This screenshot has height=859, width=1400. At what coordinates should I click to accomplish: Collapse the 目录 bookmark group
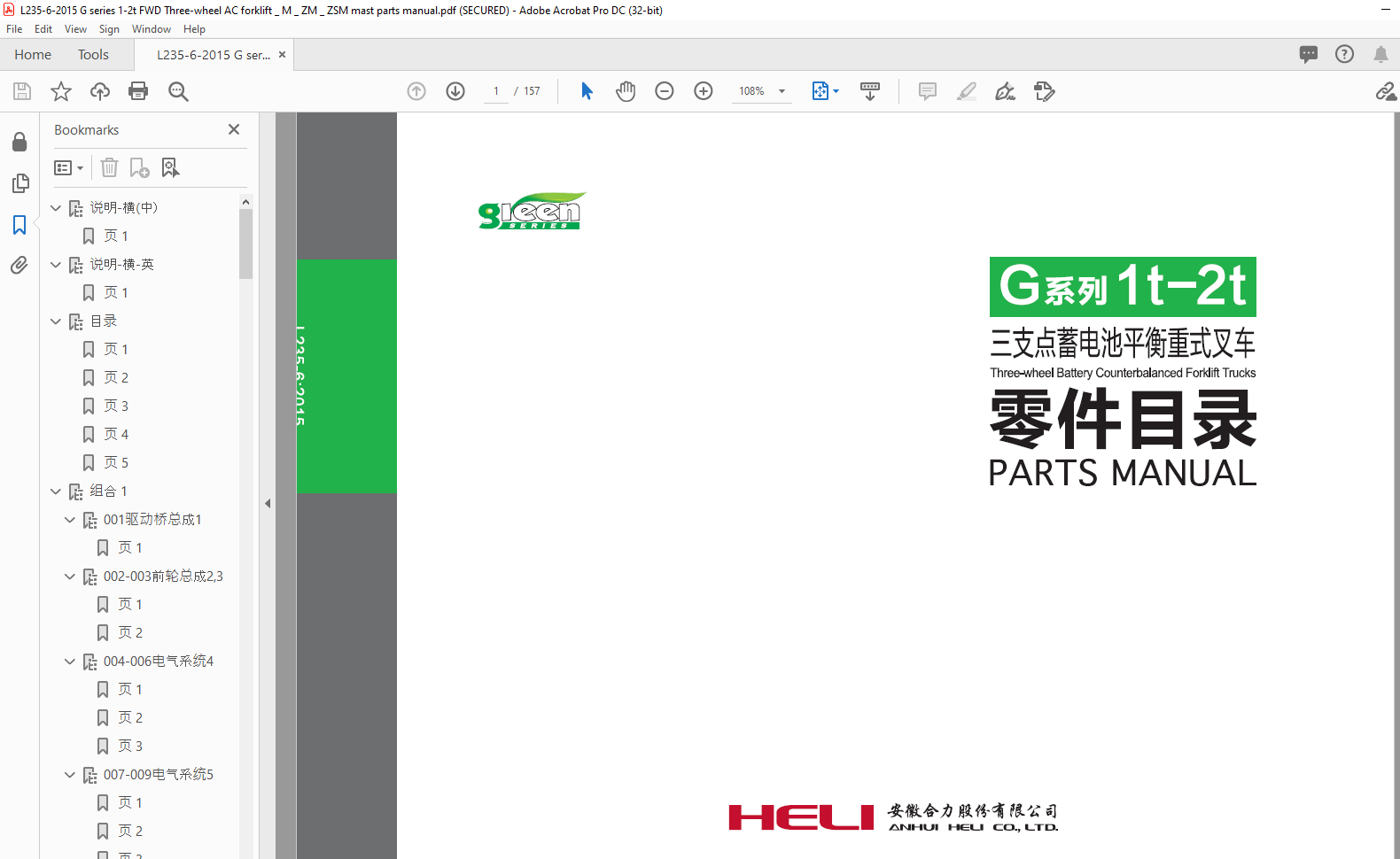click(56, 321)
